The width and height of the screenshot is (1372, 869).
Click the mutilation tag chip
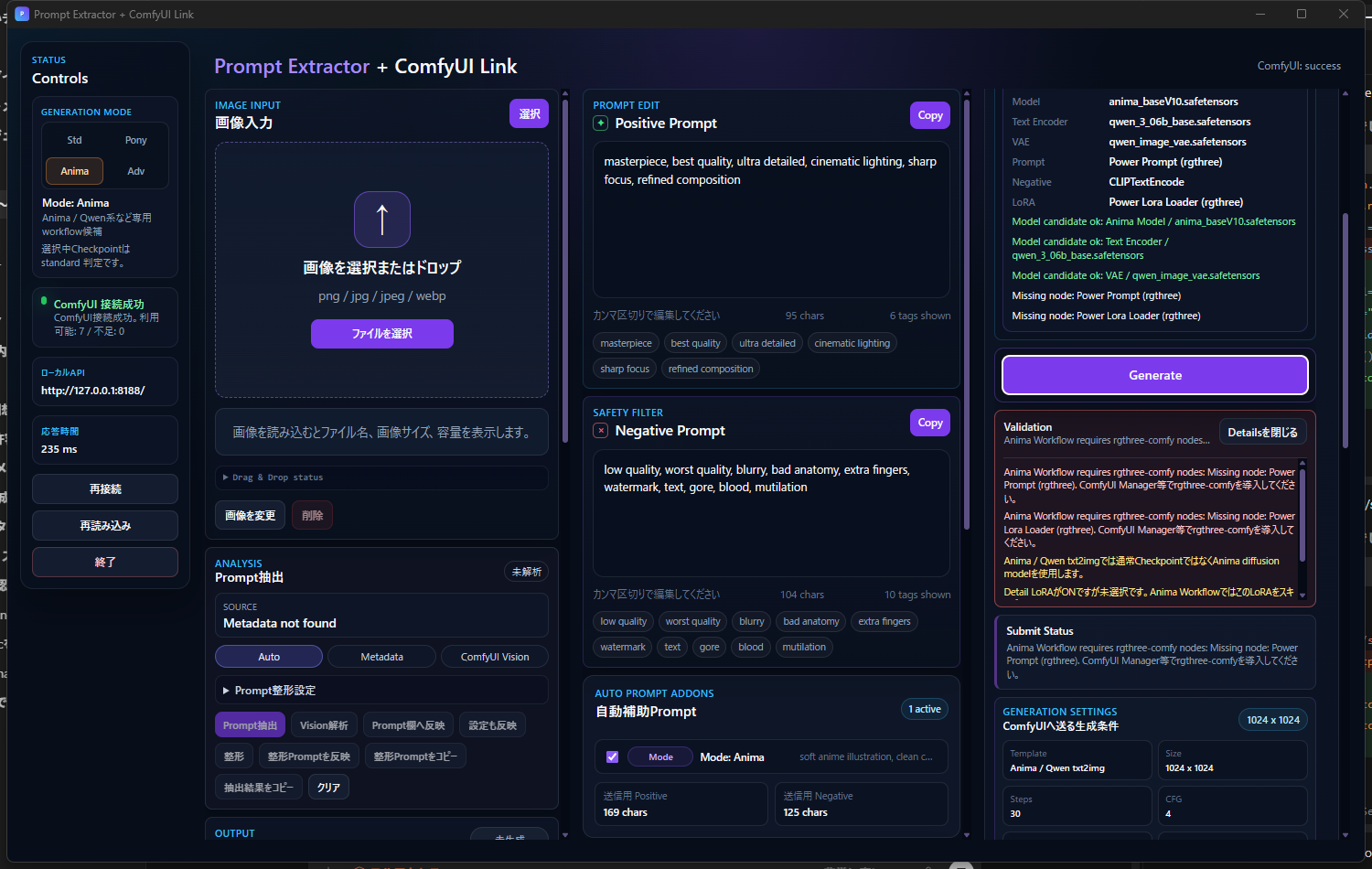(x=804, y=647)
